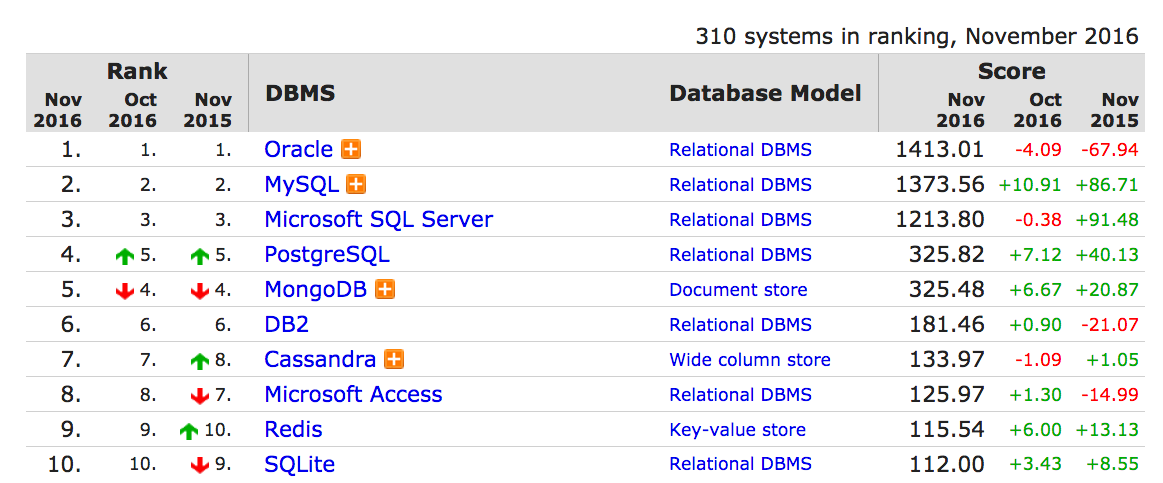This screenshot has height=483, width=1163.
Task: Open the MySQL DBMS link
Action: pos(302,184)
